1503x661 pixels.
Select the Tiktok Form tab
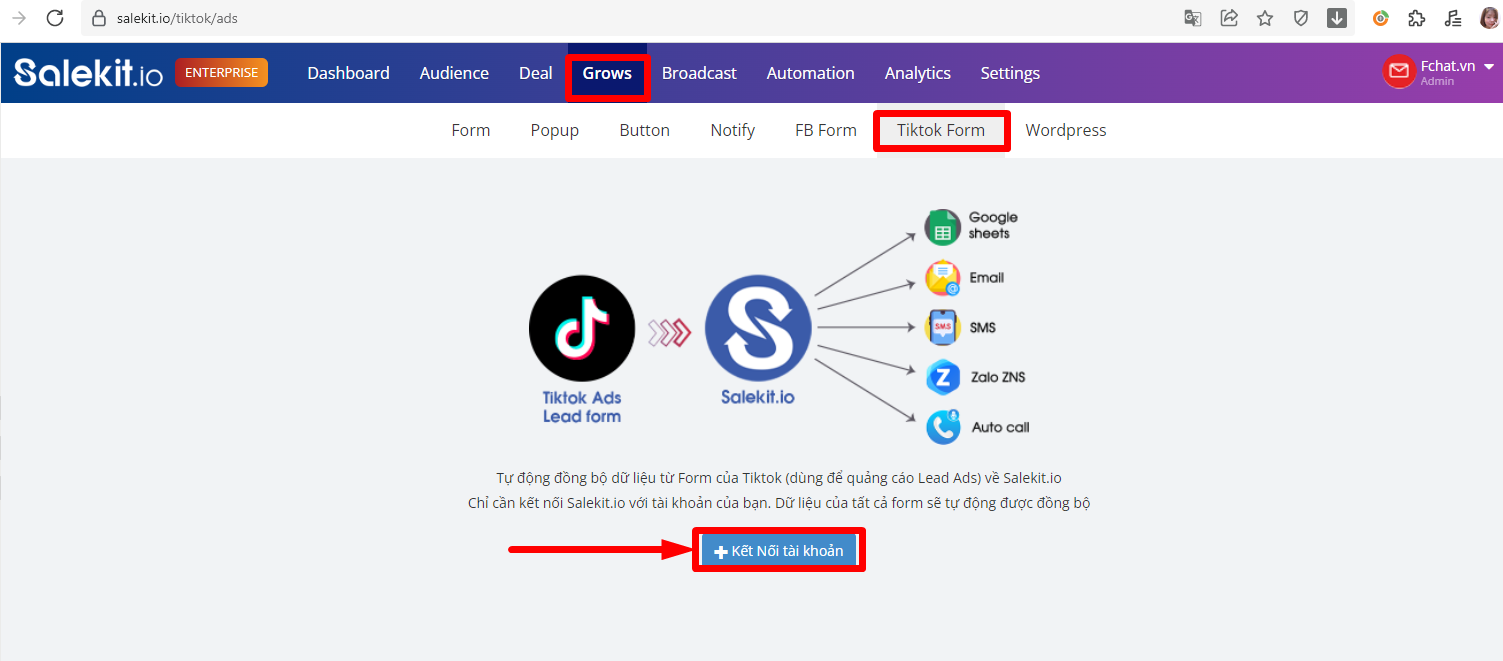(941, 130)
